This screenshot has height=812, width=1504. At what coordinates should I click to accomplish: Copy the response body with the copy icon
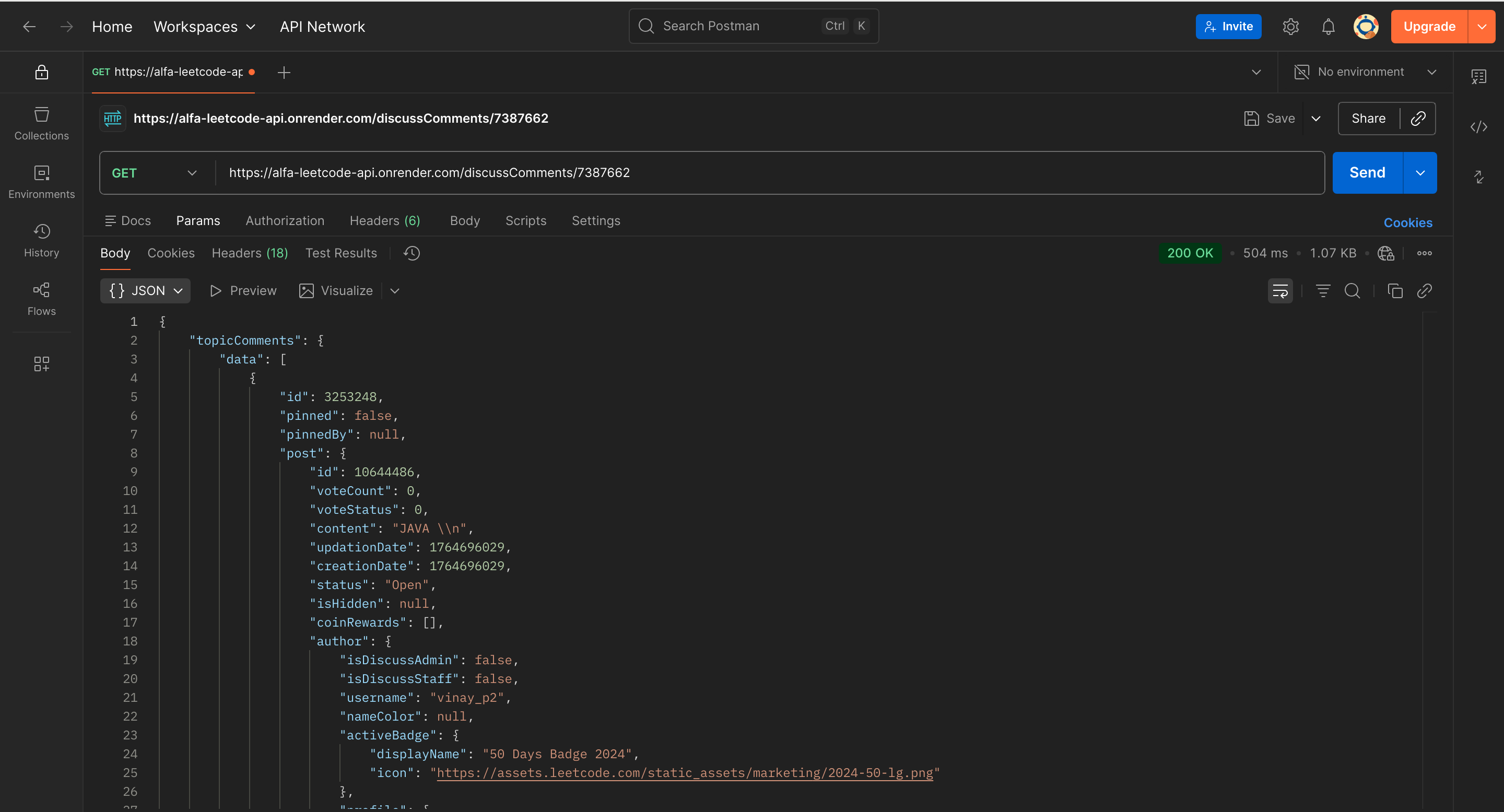(1395, 291)
